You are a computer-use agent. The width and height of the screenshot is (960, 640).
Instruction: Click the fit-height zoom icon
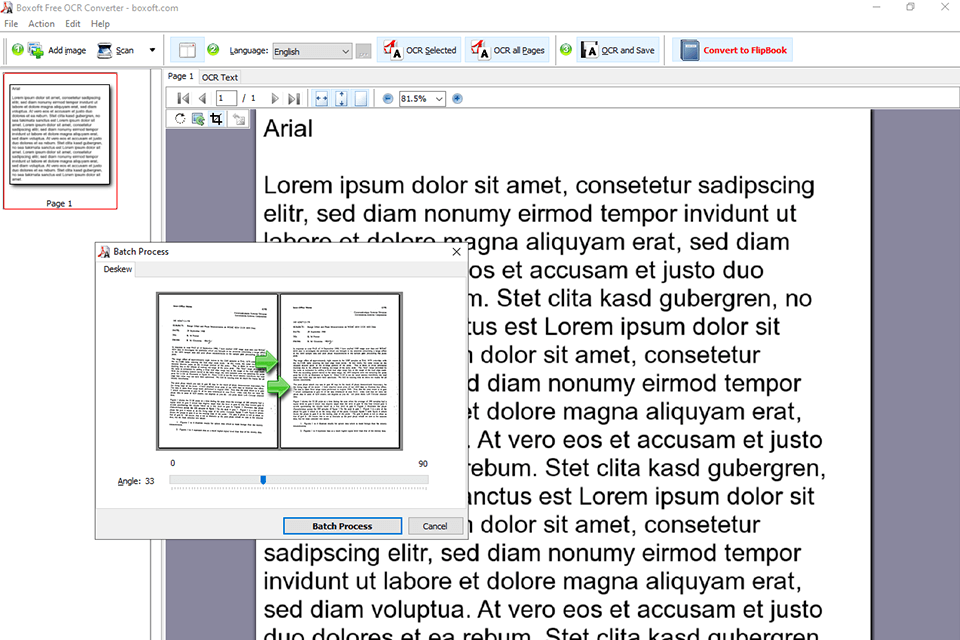(x=340, y=98)
